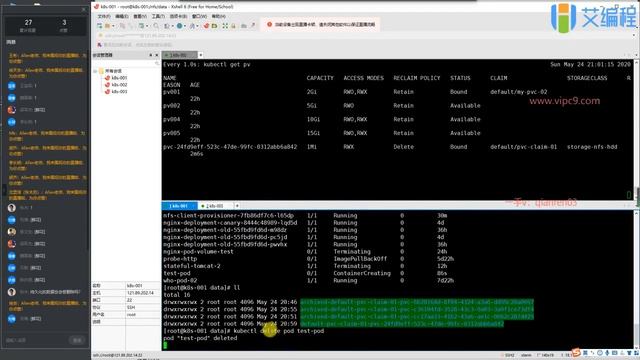Click storage-nfs-hdd storage class text
The image size is (640, 360).
coord(592,147)
